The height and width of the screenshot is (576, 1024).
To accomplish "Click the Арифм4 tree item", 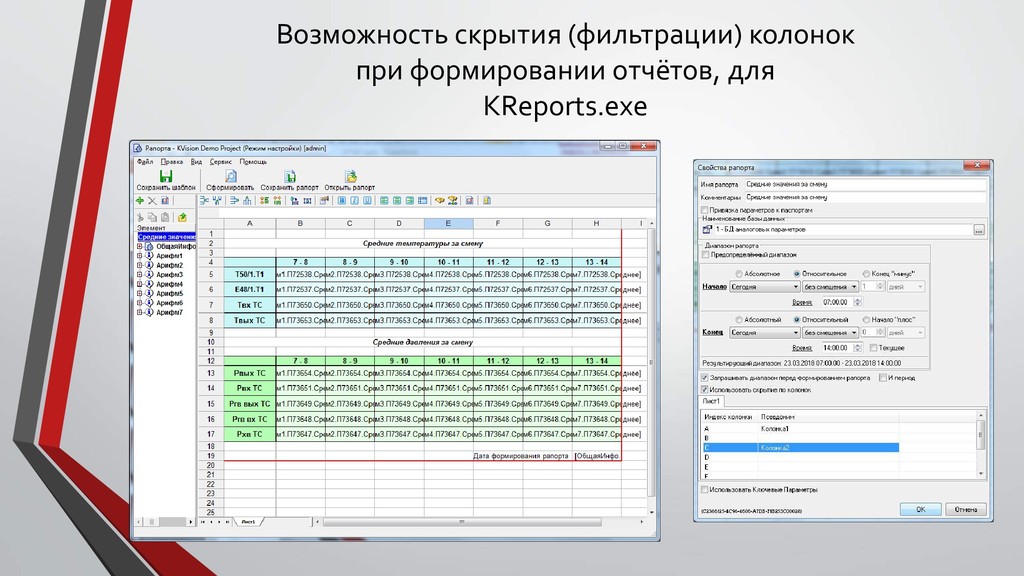I will coord(169,285).
